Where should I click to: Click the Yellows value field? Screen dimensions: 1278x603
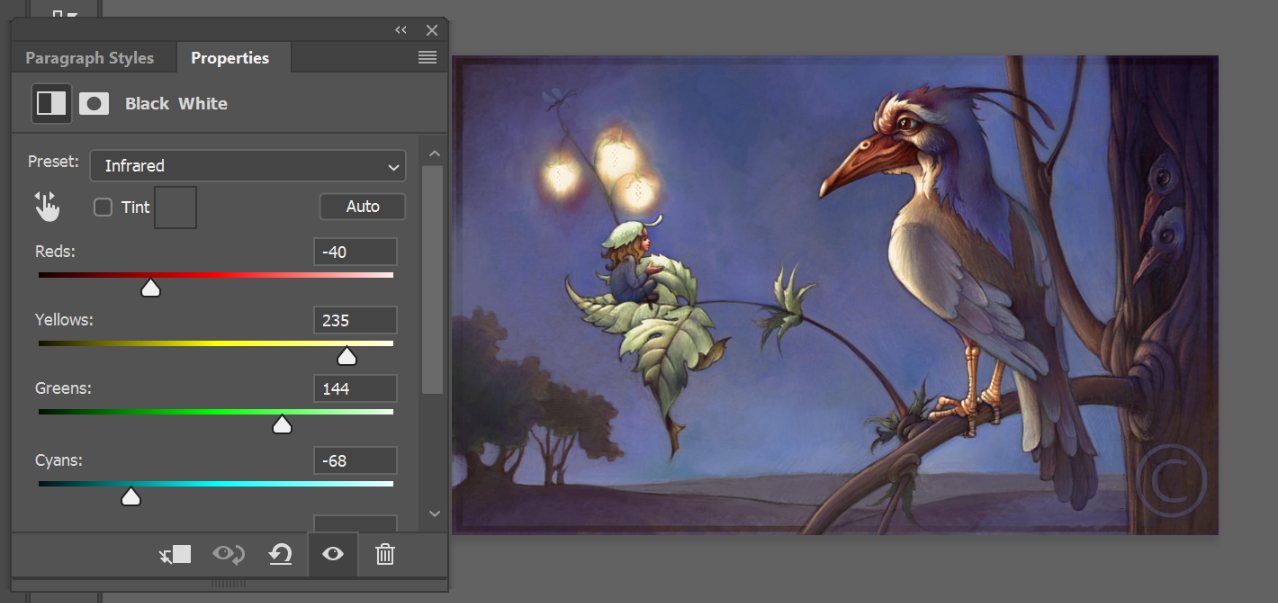click(x=355, y=320)
